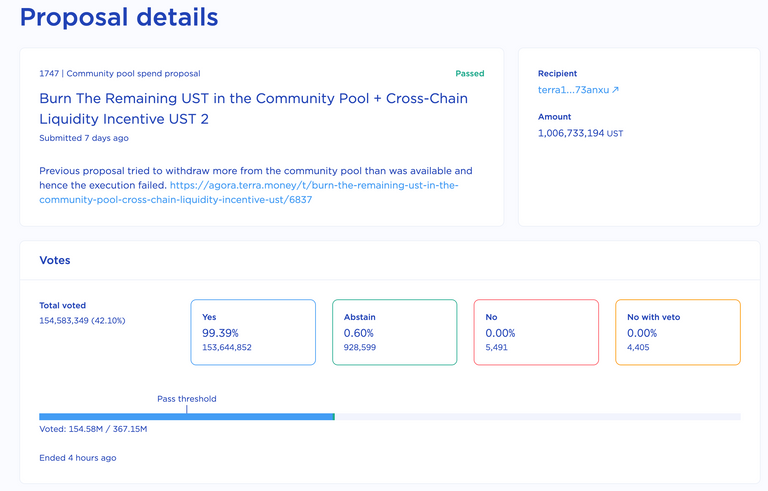Click the Voted: 154.58M / 367.15M text

click(x=93, y=429)
